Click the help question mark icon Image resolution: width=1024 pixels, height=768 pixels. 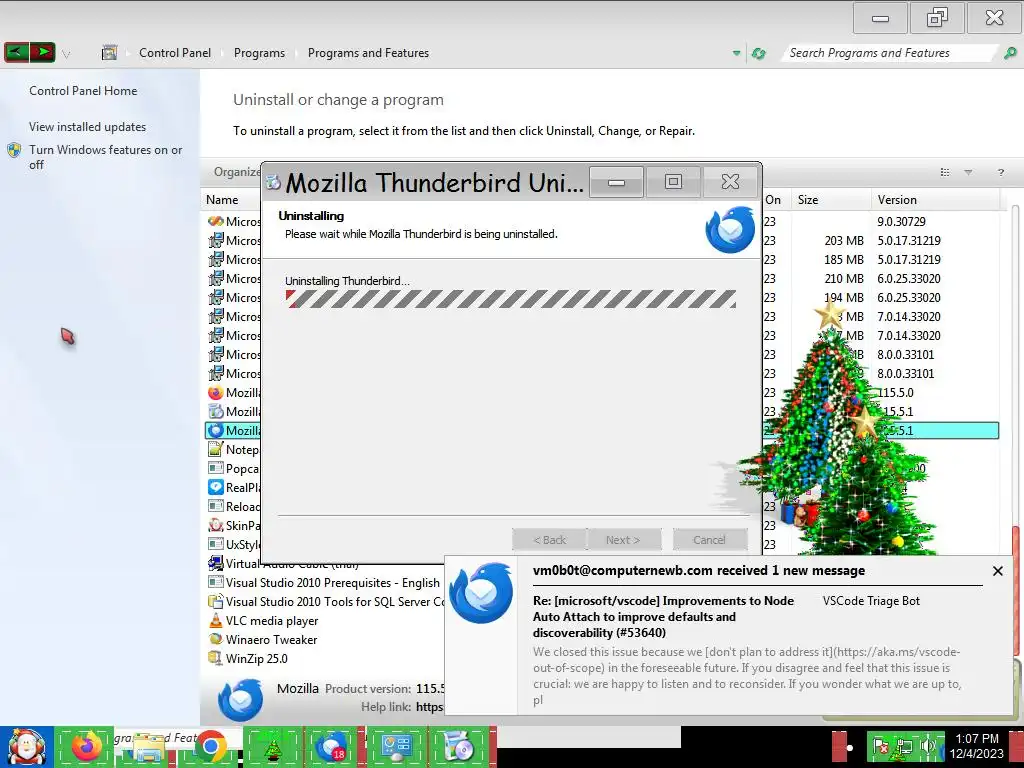(x=1000, y=172)
